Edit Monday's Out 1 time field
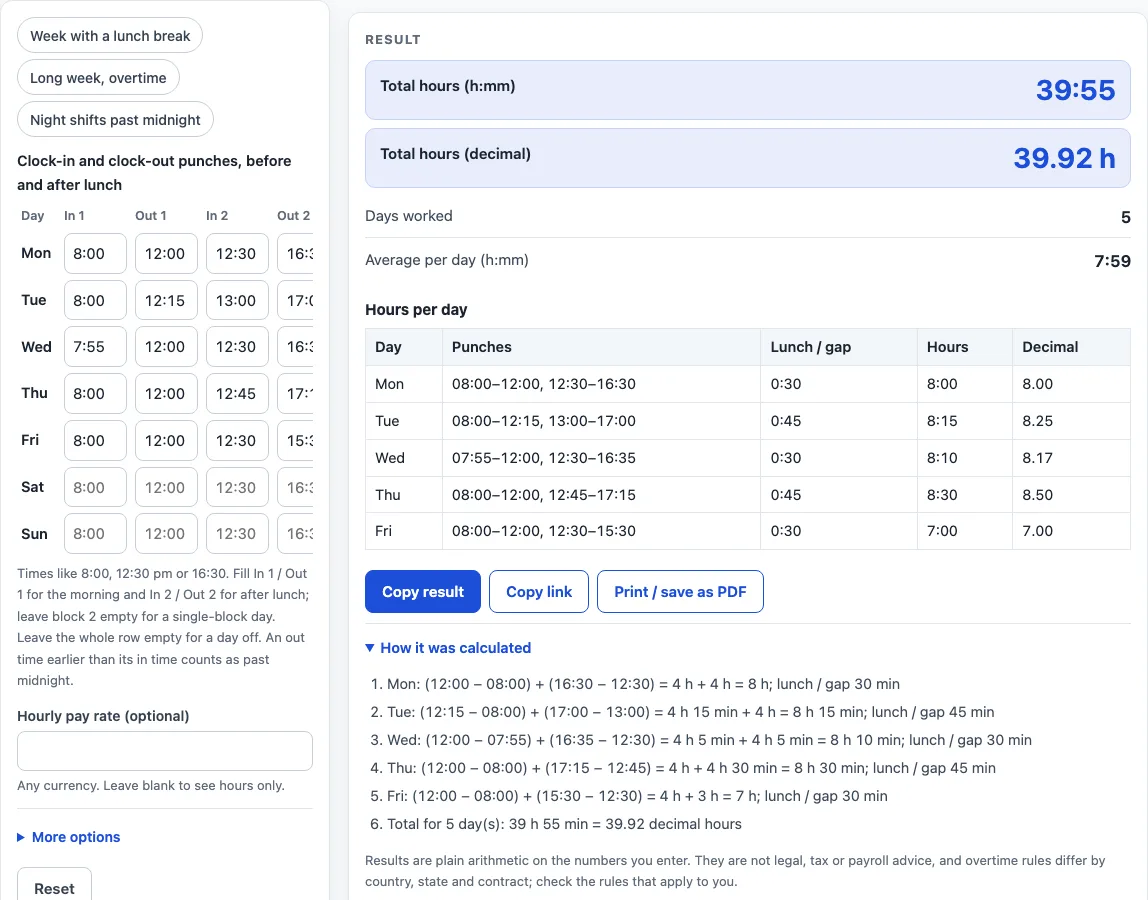The height and width of the screenshot is (900, 1148). (166, 253)
